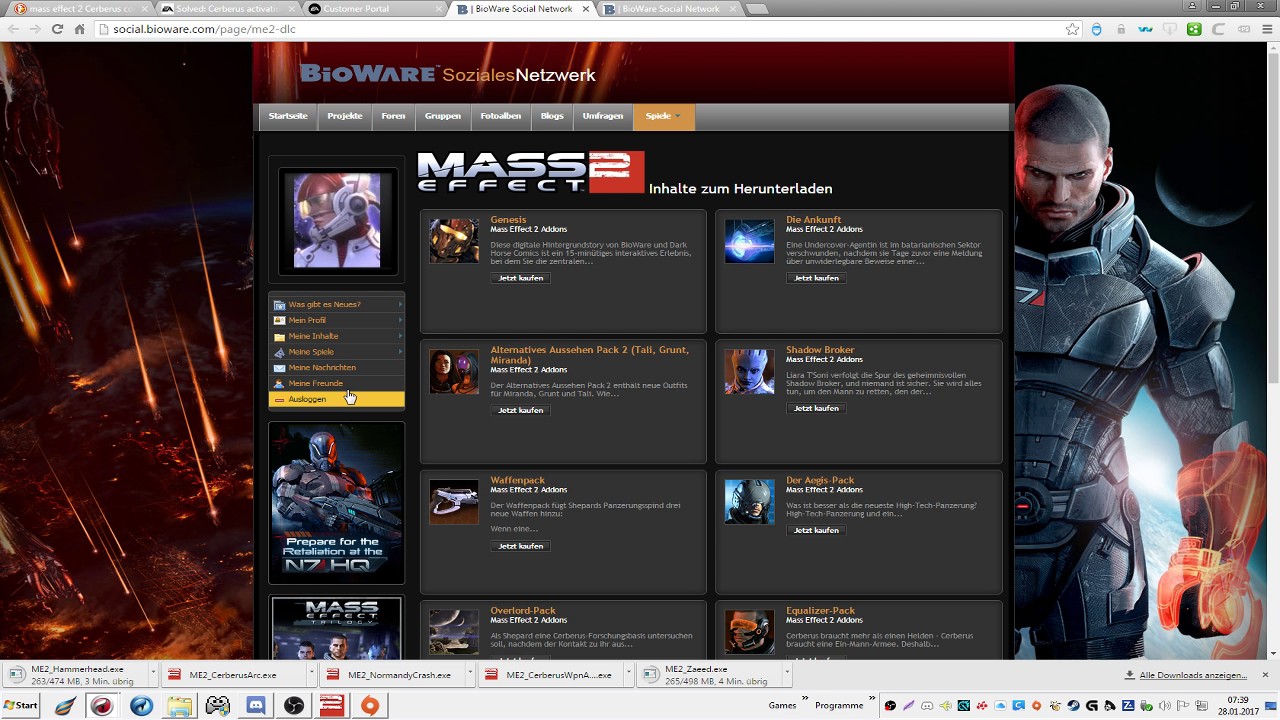
Task: Click Jetzt kaufen for Die Ankunft
Action: click(x=816, y=278)
